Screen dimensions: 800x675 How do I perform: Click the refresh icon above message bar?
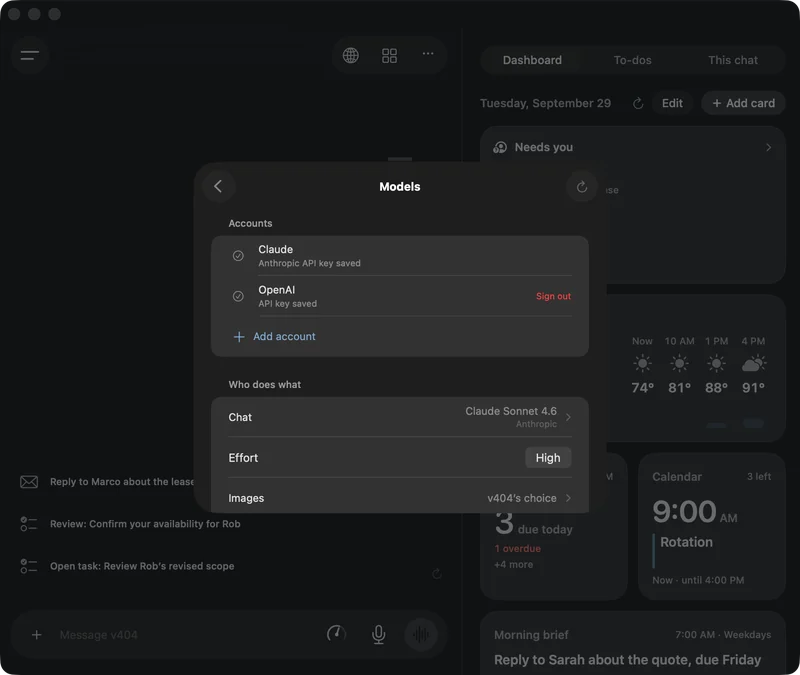(x=437, y=574)
